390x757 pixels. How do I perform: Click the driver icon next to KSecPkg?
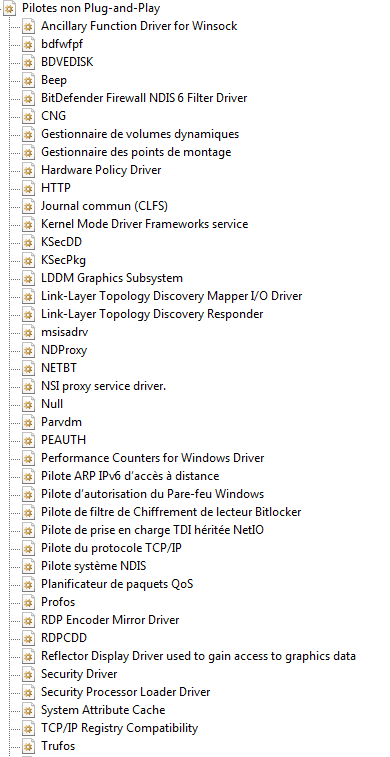coord(28,261)
